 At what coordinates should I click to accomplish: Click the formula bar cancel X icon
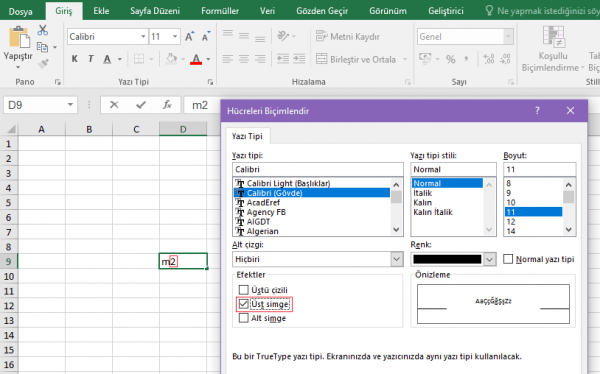[x=114, y=105]
